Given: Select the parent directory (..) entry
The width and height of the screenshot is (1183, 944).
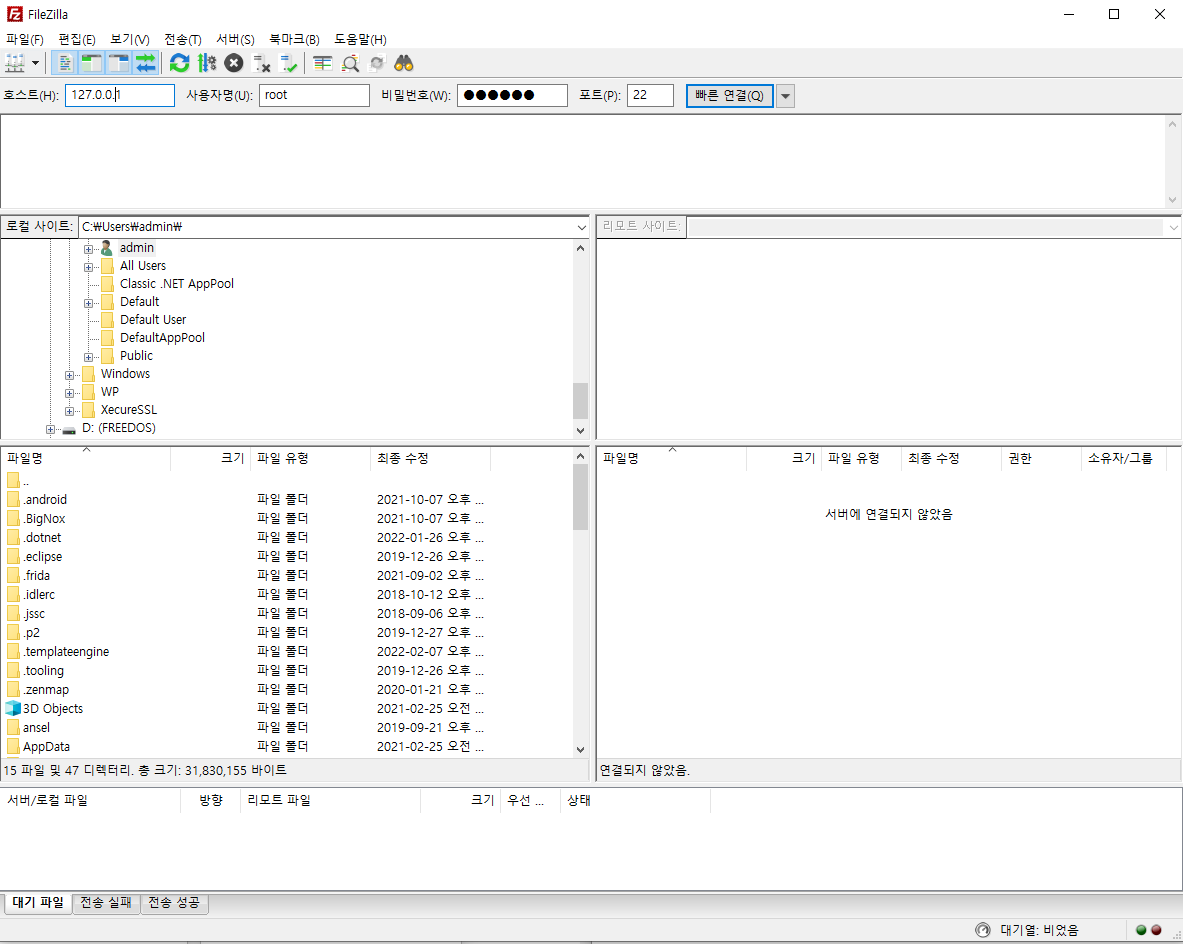Looking at the screenshot, I should (x=286, y=481).
